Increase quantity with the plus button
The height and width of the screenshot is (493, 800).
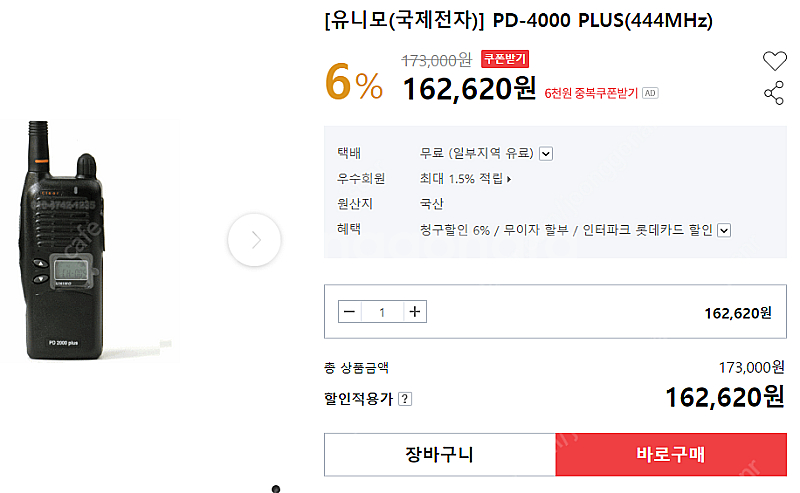415,312
